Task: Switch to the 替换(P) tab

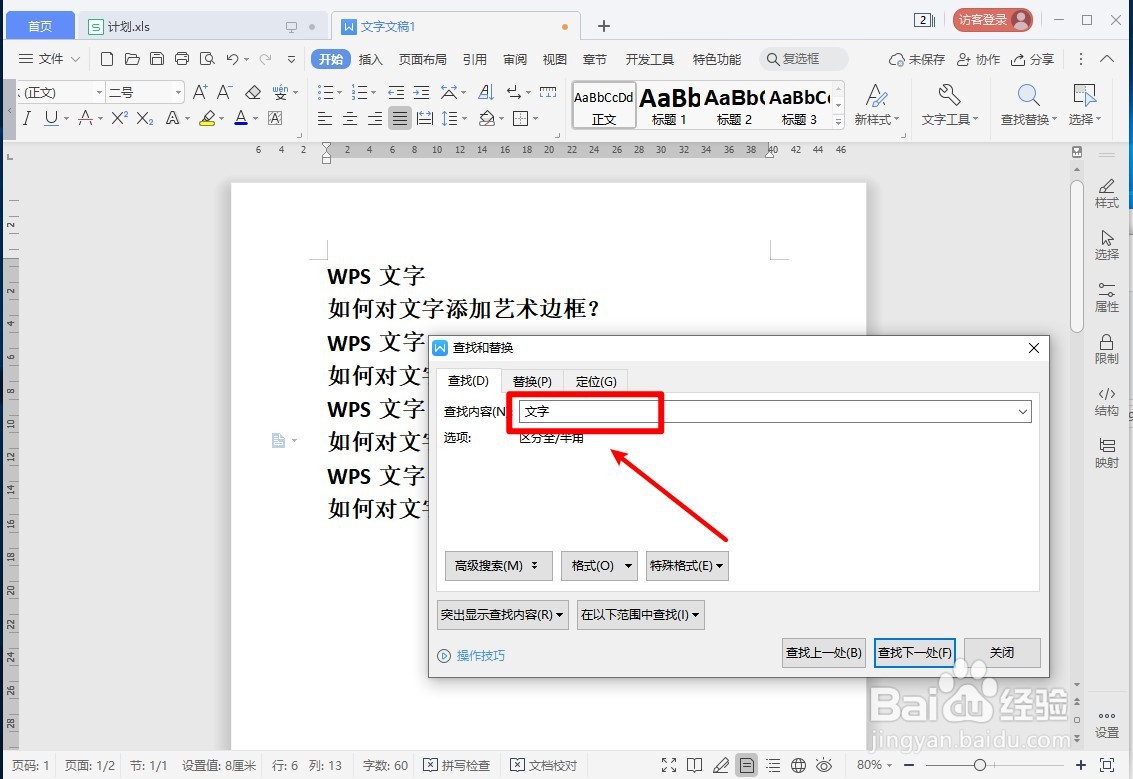Action: pyautogui.click(x=532, y=381)
